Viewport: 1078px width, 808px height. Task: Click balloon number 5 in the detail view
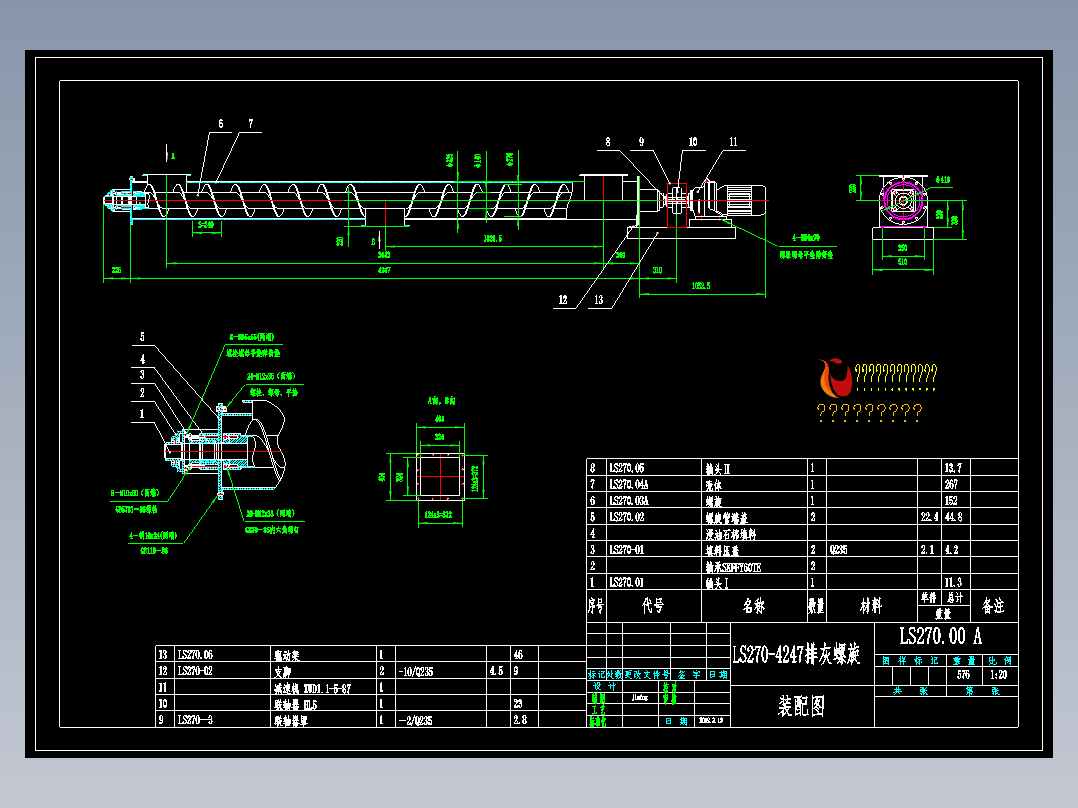[x=142, y=337]
